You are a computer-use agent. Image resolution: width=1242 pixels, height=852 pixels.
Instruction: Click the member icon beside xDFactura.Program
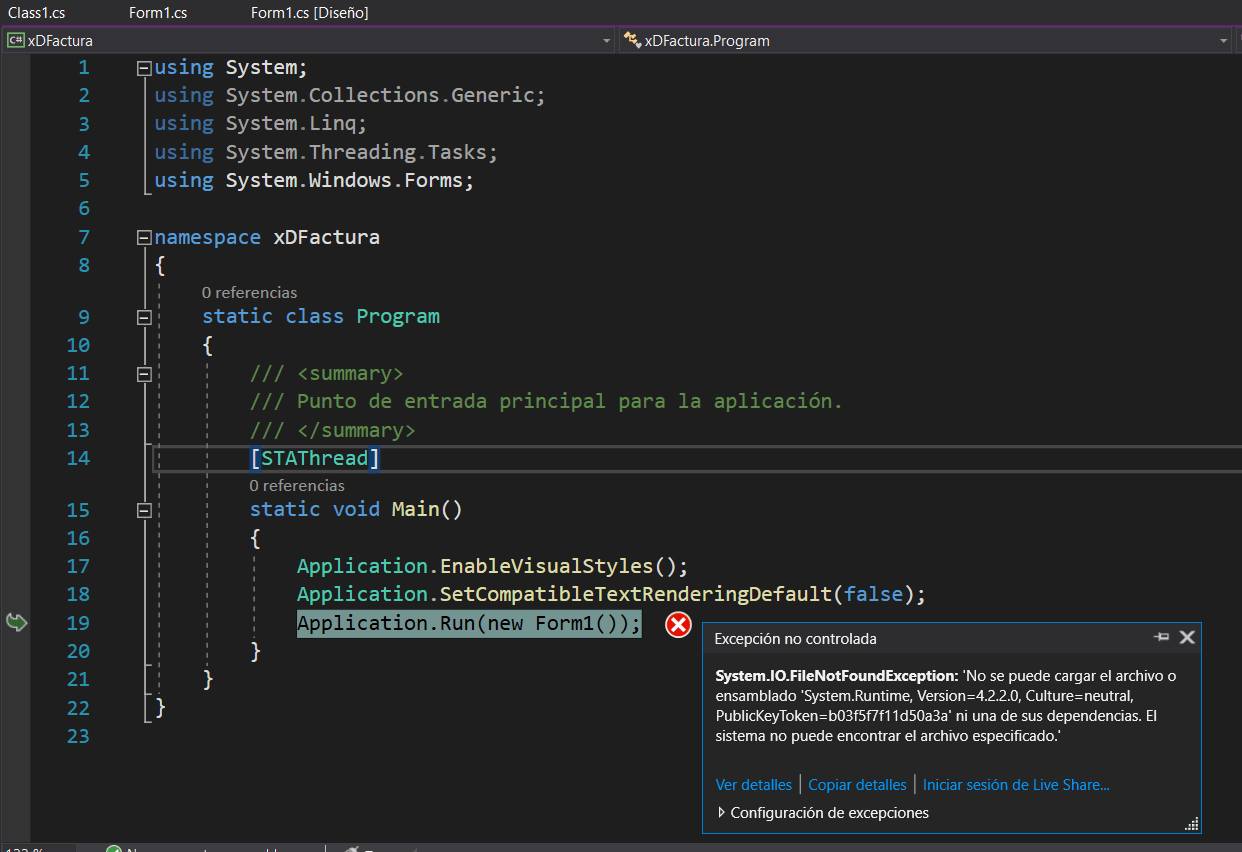point(632,41)
